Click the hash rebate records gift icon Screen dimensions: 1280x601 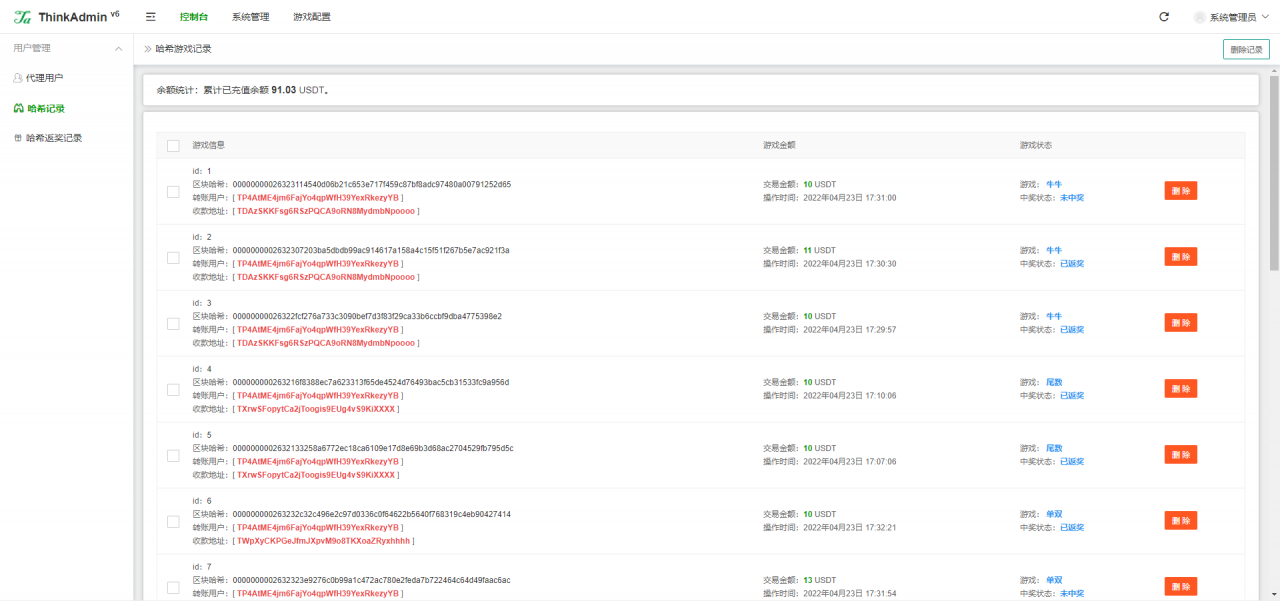18,138
